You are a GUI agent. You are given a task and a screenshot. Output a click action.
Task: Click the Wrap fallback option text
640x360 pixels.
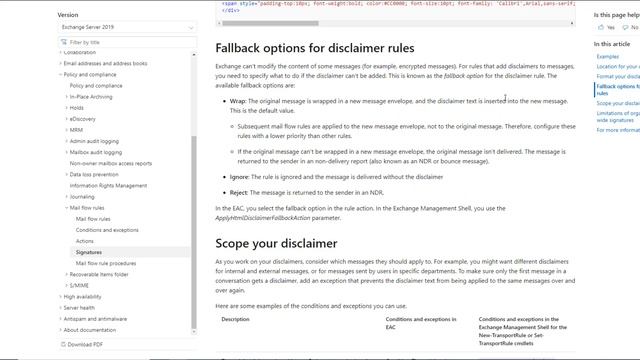coord(238,101)
